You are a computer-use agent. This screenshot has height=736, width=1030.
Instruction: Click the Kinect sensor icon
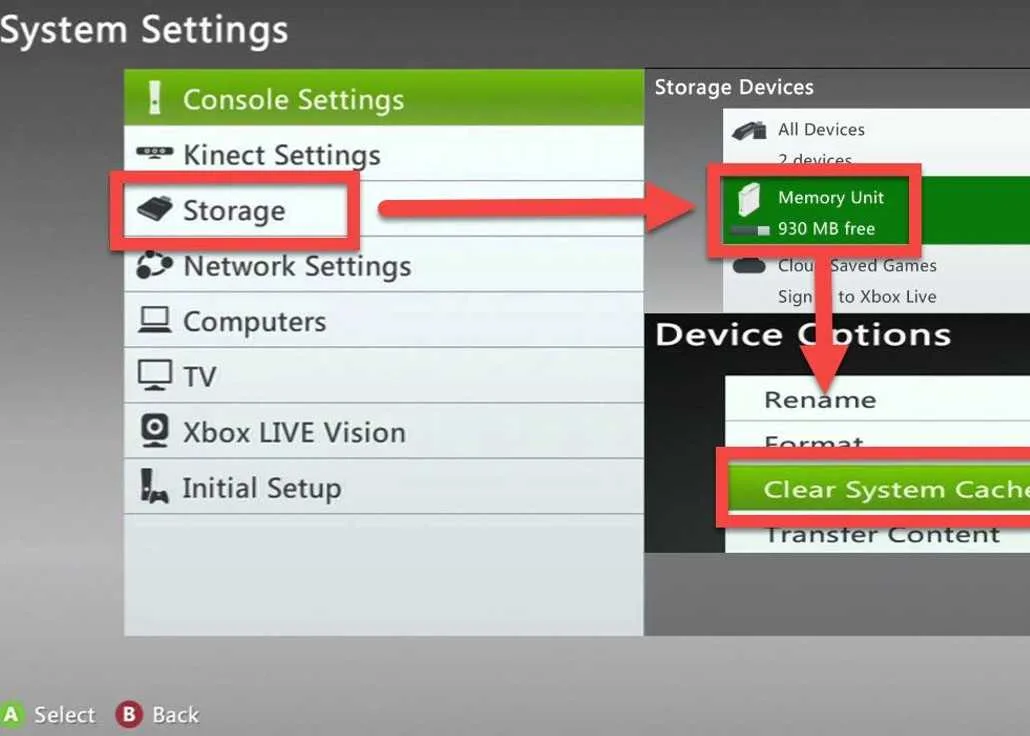click(155, 153)
